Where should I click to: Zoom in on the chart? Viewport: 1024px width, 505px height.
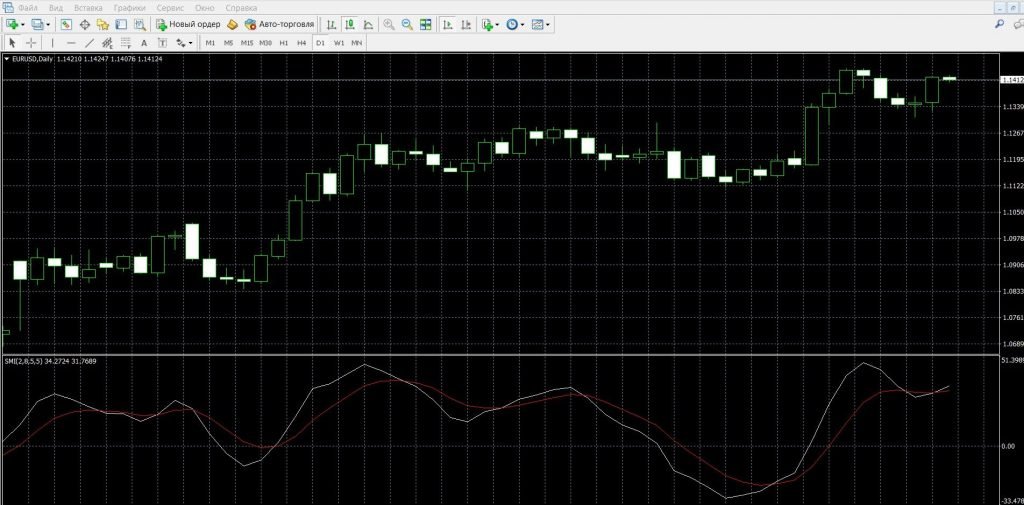point(388,23)
